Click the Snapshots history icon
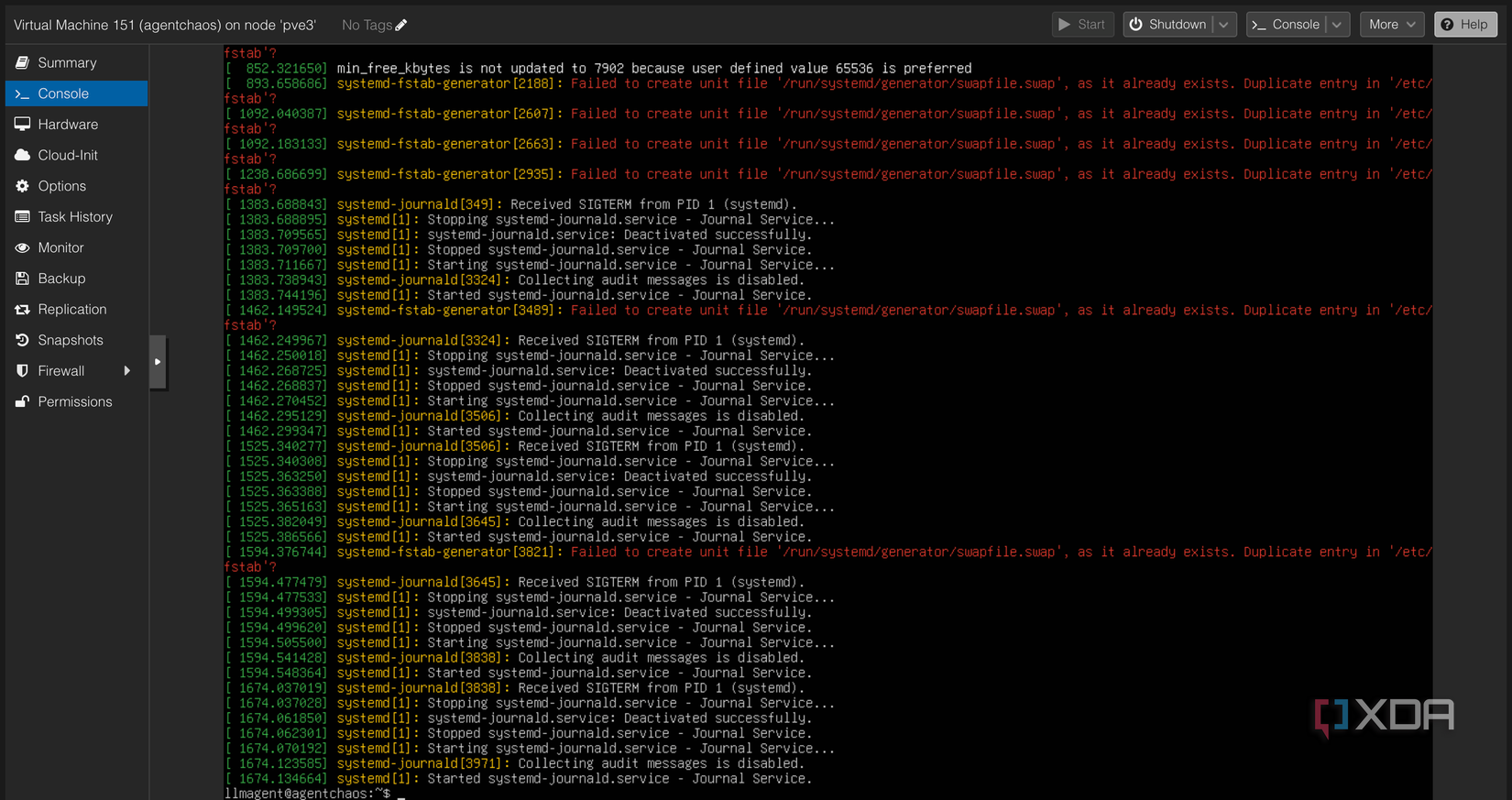 pos(22,340)
